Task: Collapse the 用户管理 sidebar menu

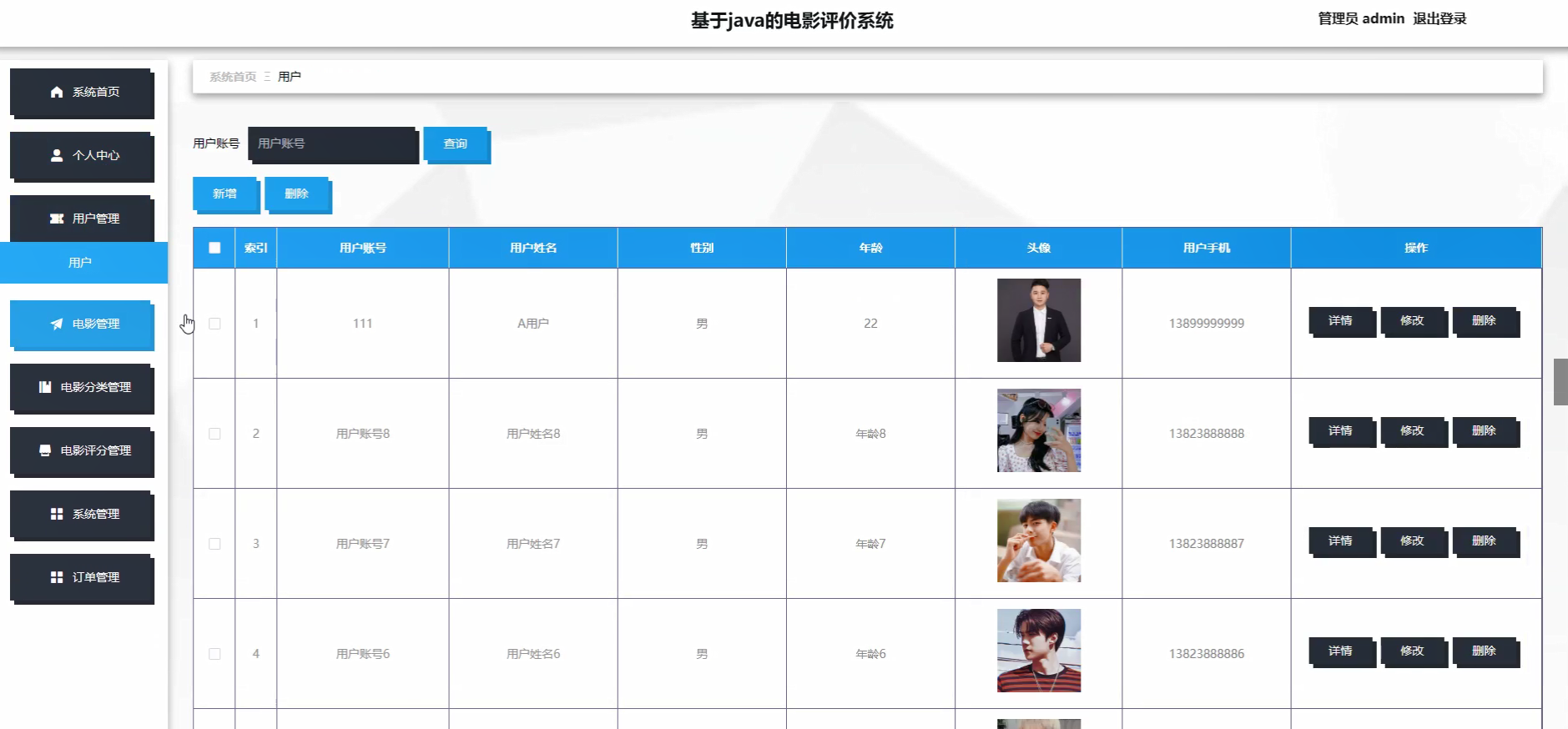Action: [x=82, y=219]
